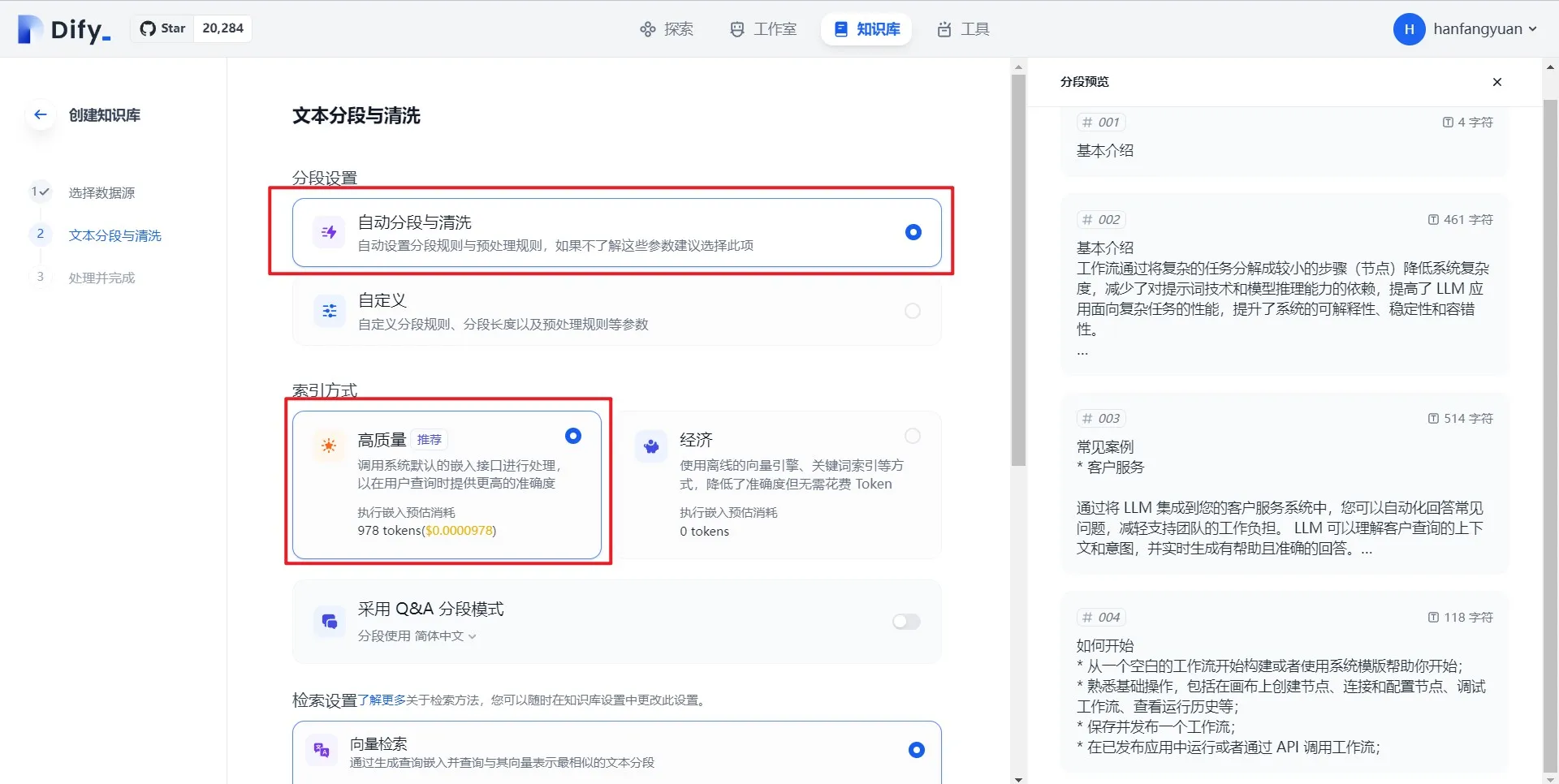Click the Q&A 分段模式 chat icon
Image resolution: width=1559 pixels, height=784 pixels.
(x=329, y=622)
